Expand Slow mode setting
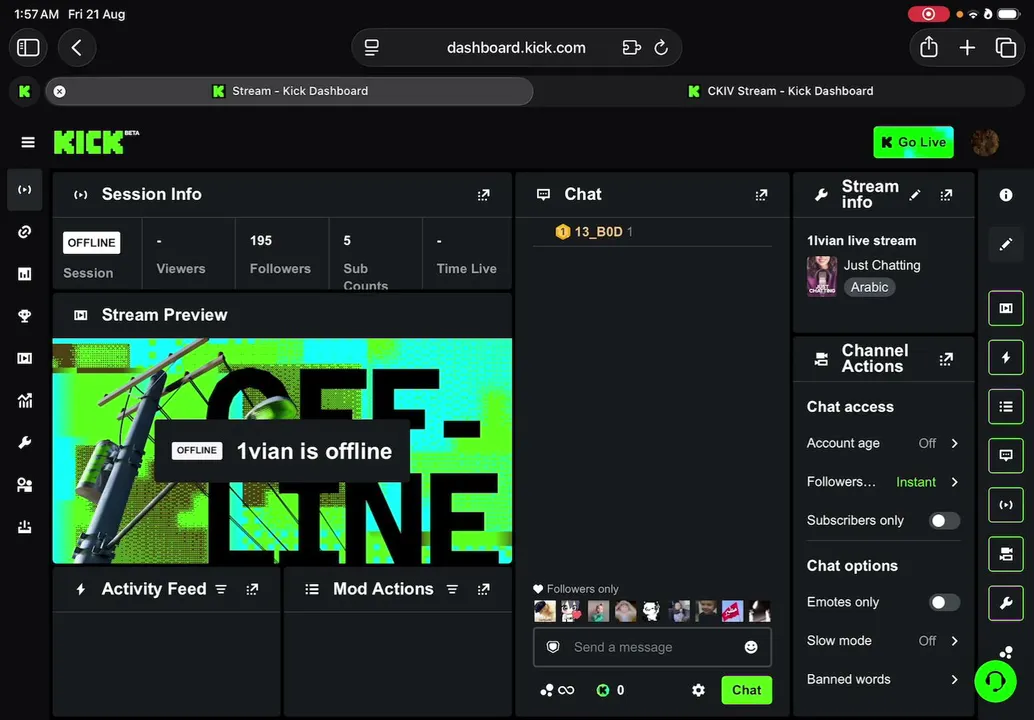 pyautogui.click(x=883, y=641)
